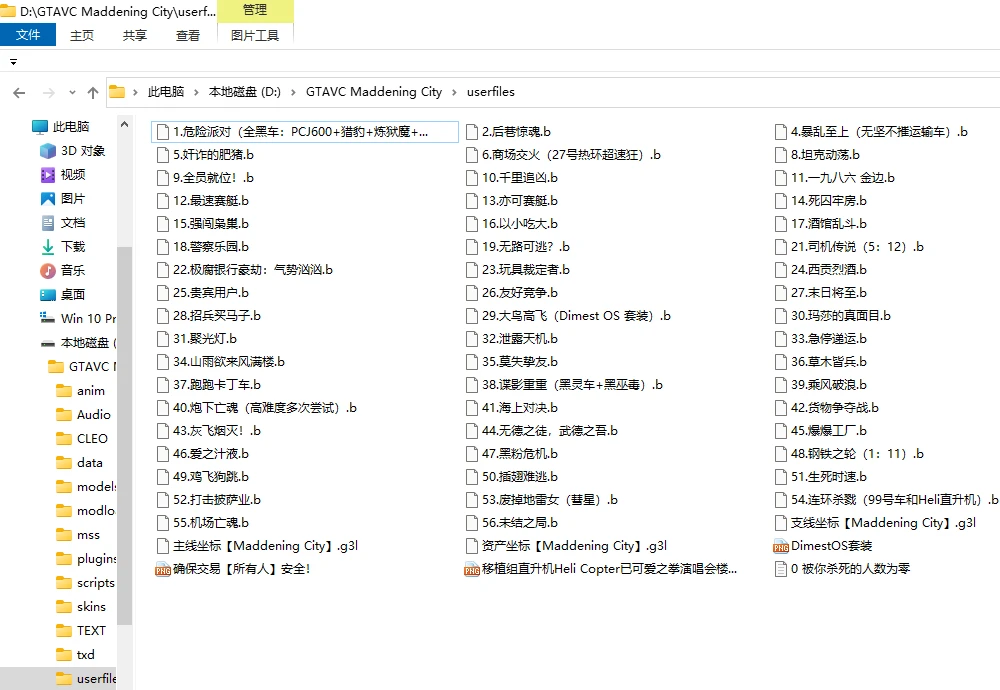Open the 图片工具 tab
Image resolution: width=1000 pixels, height=690 pixels.
255,35
